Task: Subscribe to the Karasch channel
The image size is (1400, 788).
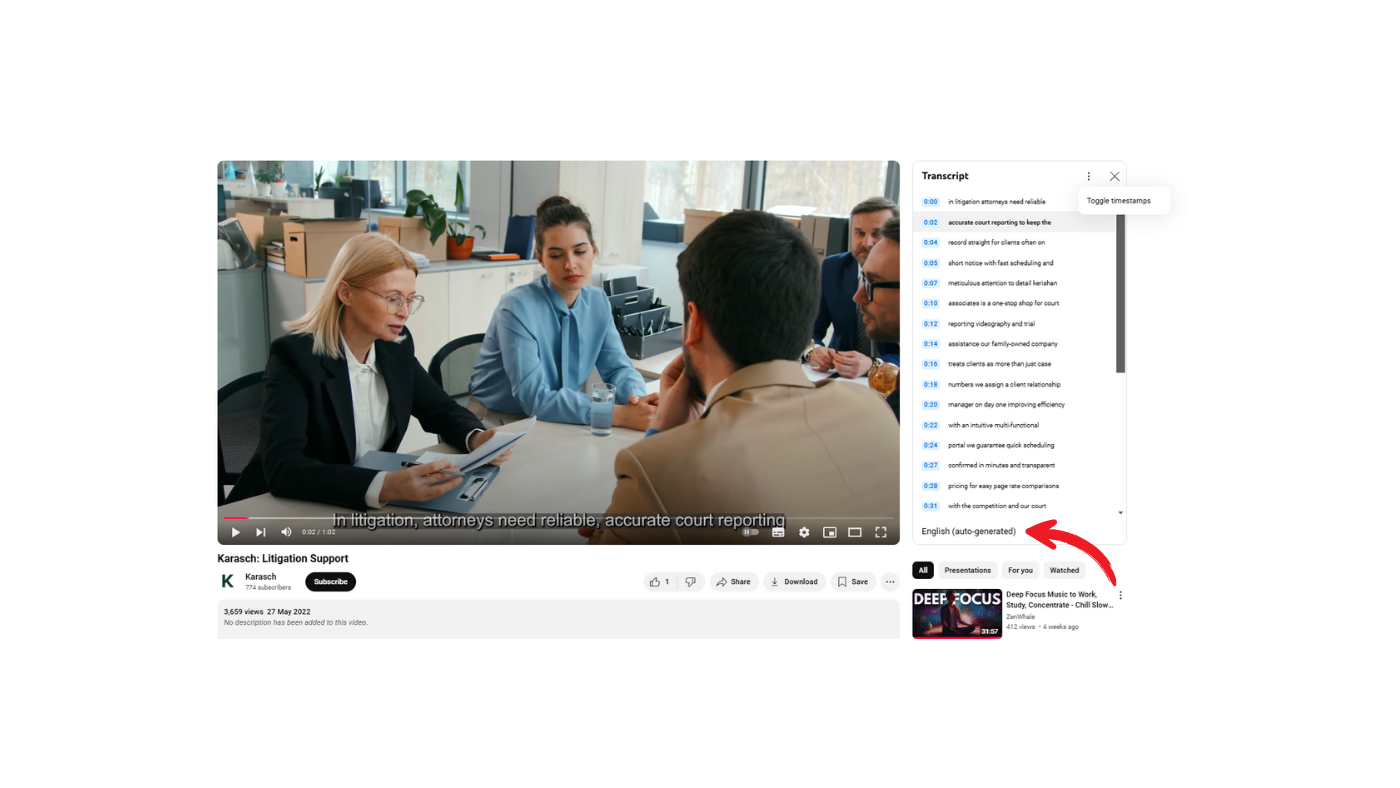Action: [x=330, y=581]
